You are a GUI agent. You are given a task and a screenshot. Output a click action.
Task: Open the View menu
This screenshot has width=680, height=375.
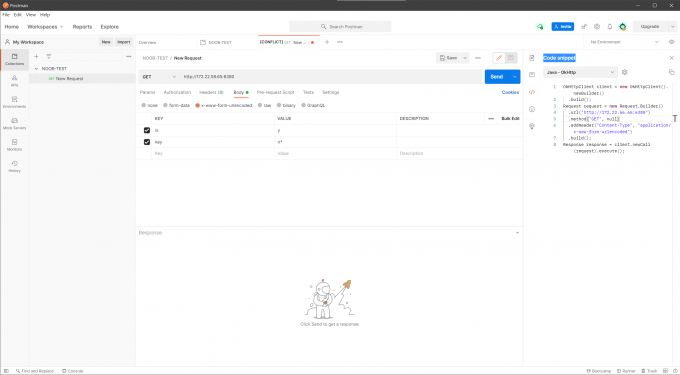[x=31, y=15]
